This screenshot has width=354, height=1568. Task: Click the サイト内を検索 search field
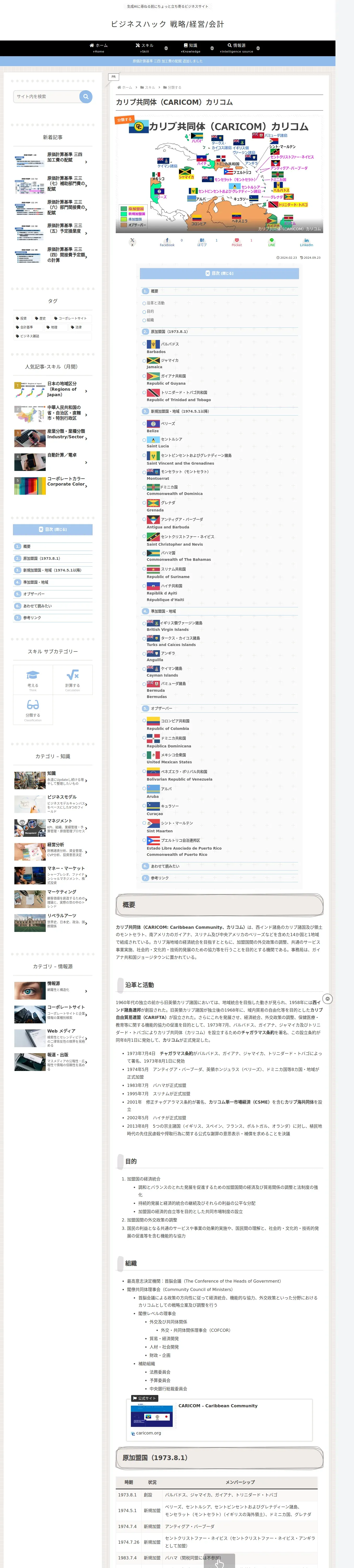(x=47, y=96)
